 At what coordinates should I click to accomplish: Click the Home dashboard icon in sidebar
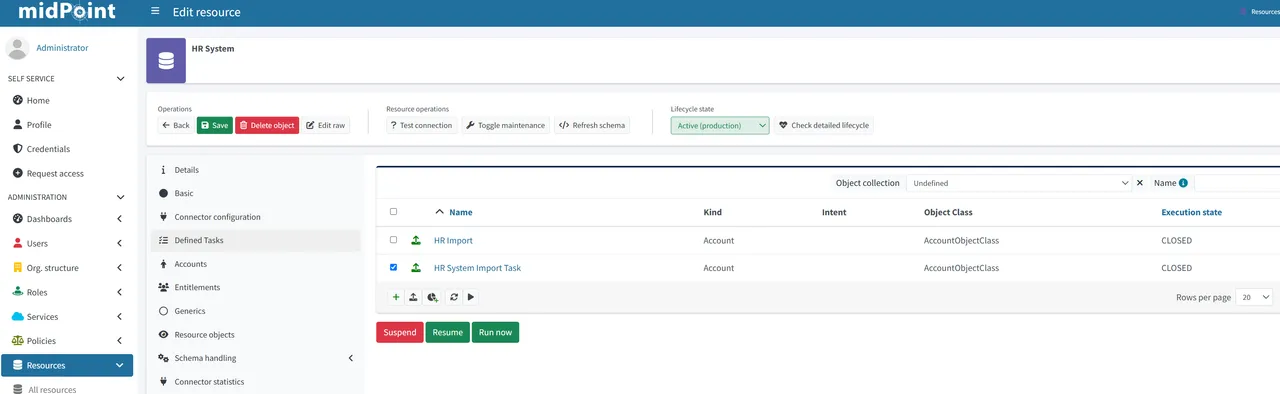point(18,100)
